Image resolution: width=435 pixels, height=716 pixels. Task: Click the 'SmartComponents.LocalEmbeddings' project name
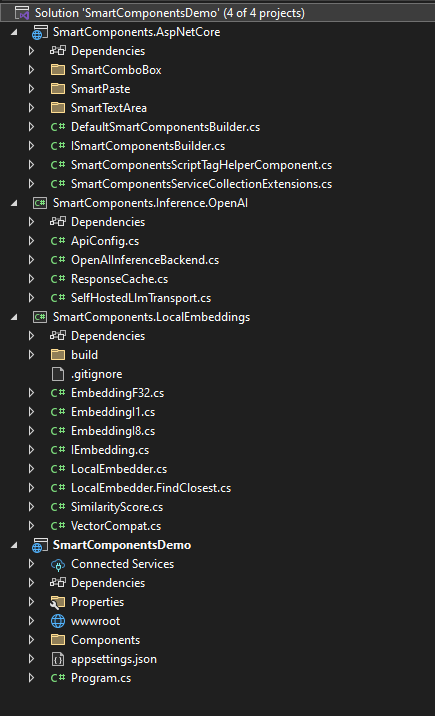pyautogui.click(x=152, y=317)
